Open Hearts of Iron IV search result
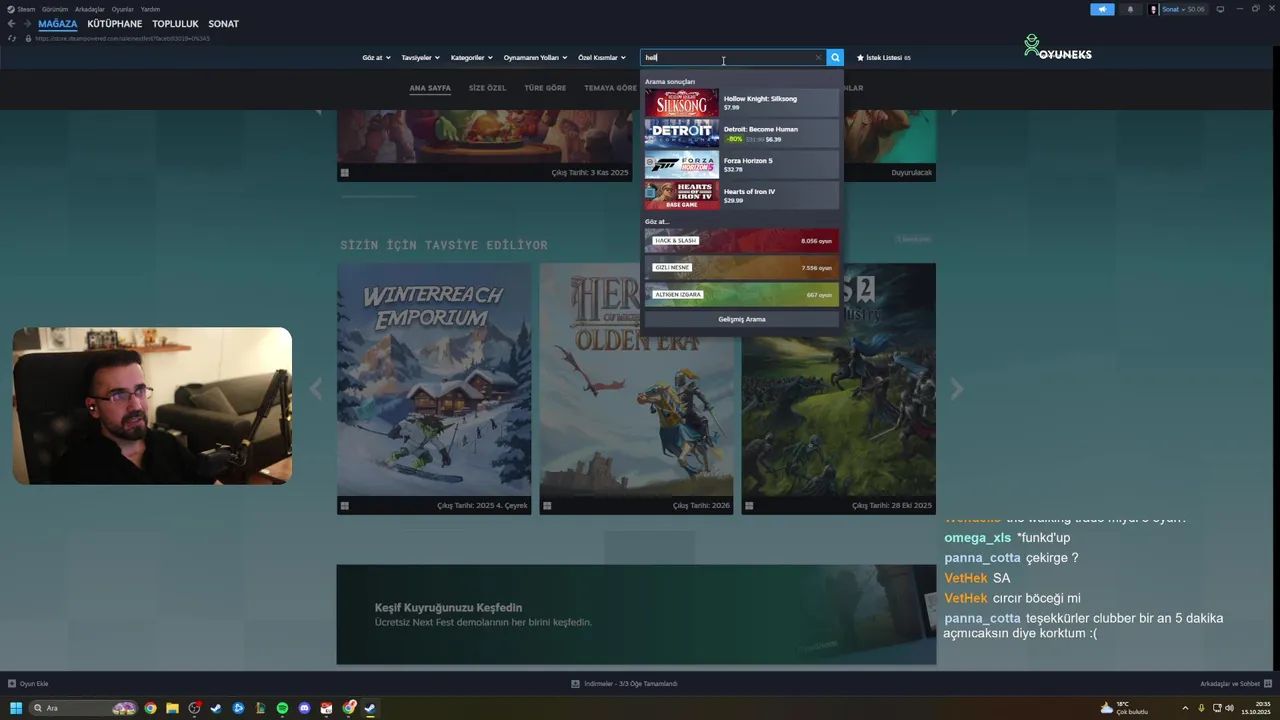This screenshot has width=1280, height=720. pyautogui.click(x=741, y=196)
